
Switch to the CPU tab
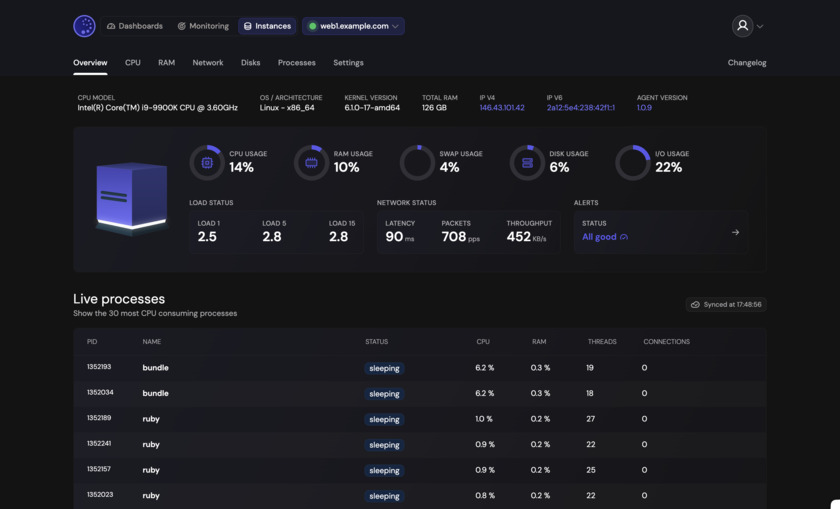tap(132, 63)
